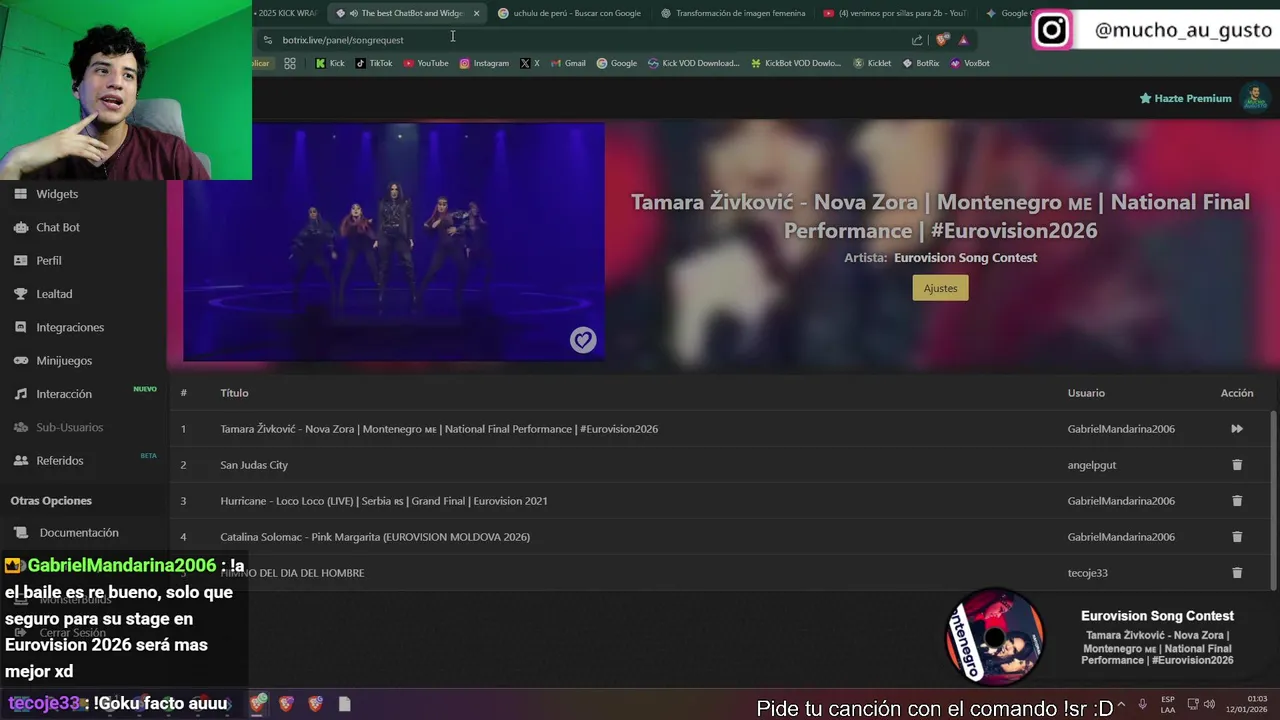Screen dimensions: 1280x720
Task: Open the Ajustes settings button
Action: click(940, 288)
